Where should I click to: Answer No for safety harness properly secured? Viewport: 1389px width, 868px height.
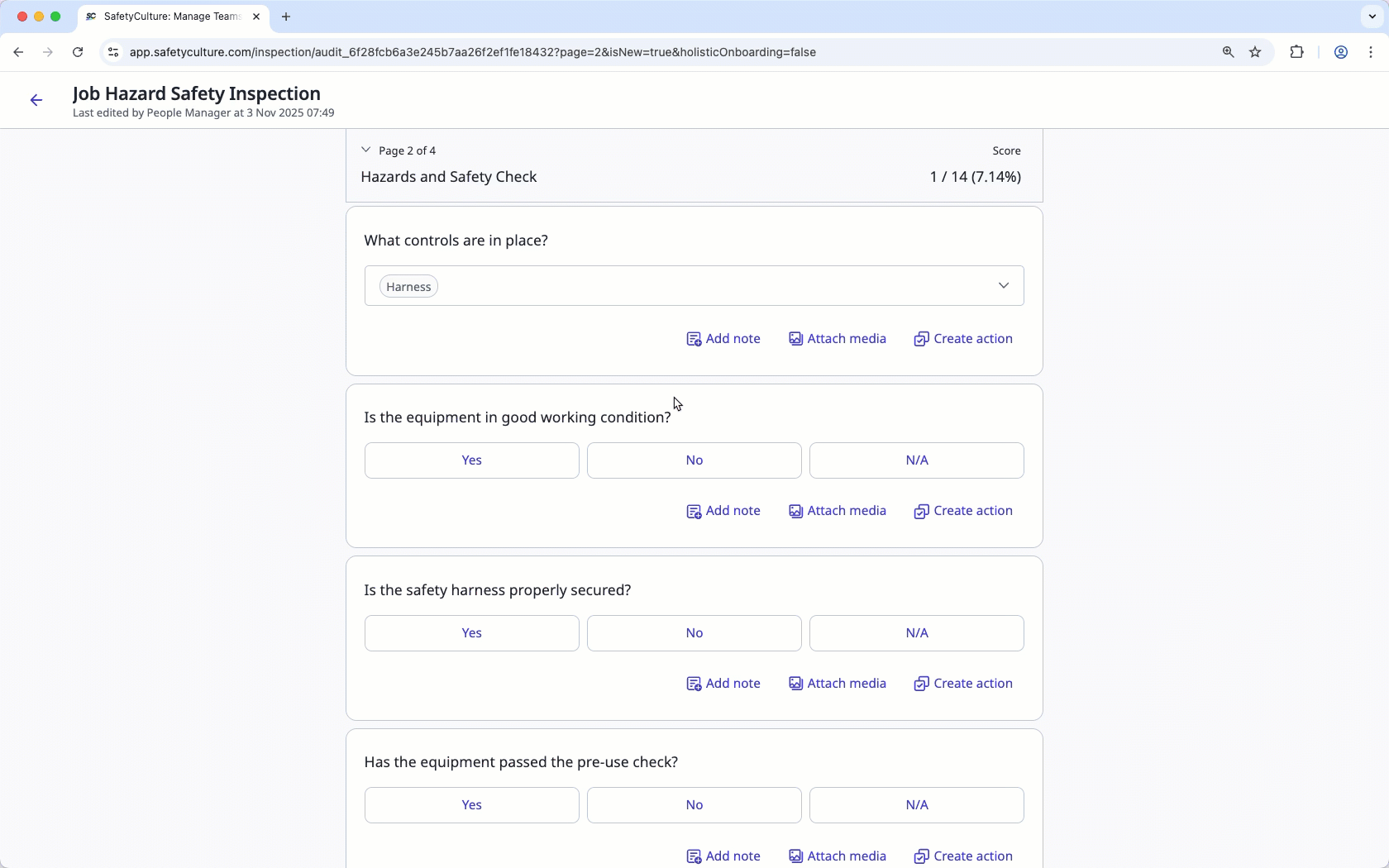tap(694, 633)
